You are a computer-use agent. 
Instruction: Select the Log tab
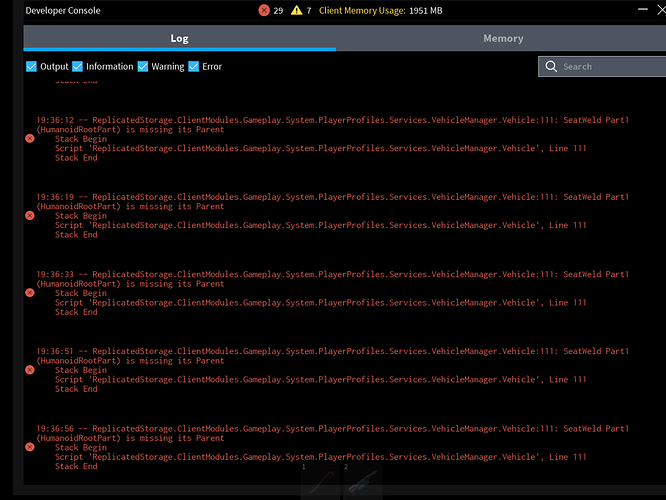click(x=179, y=38)
